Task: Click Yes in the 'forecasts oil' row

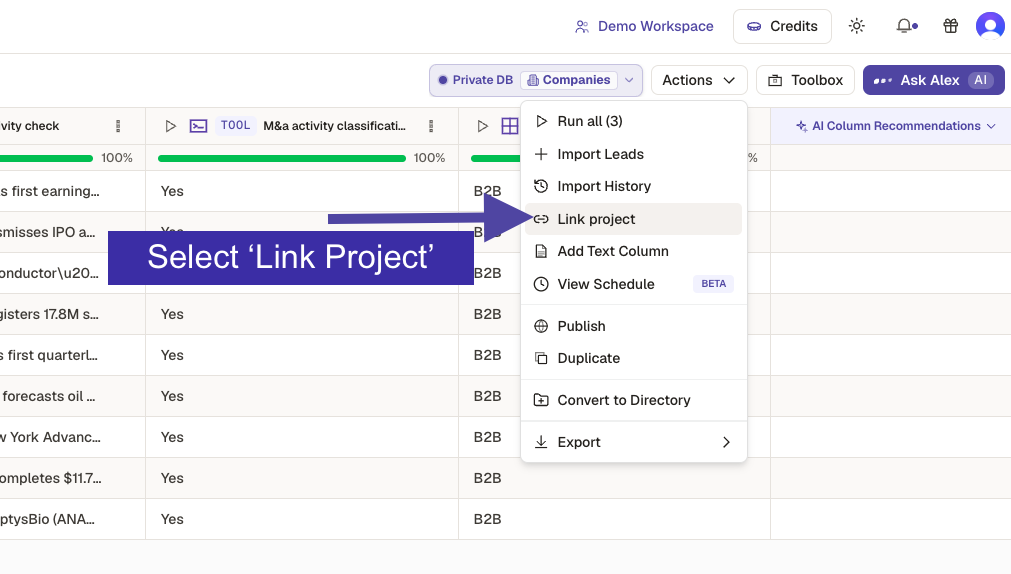Action: coord(172,397)
